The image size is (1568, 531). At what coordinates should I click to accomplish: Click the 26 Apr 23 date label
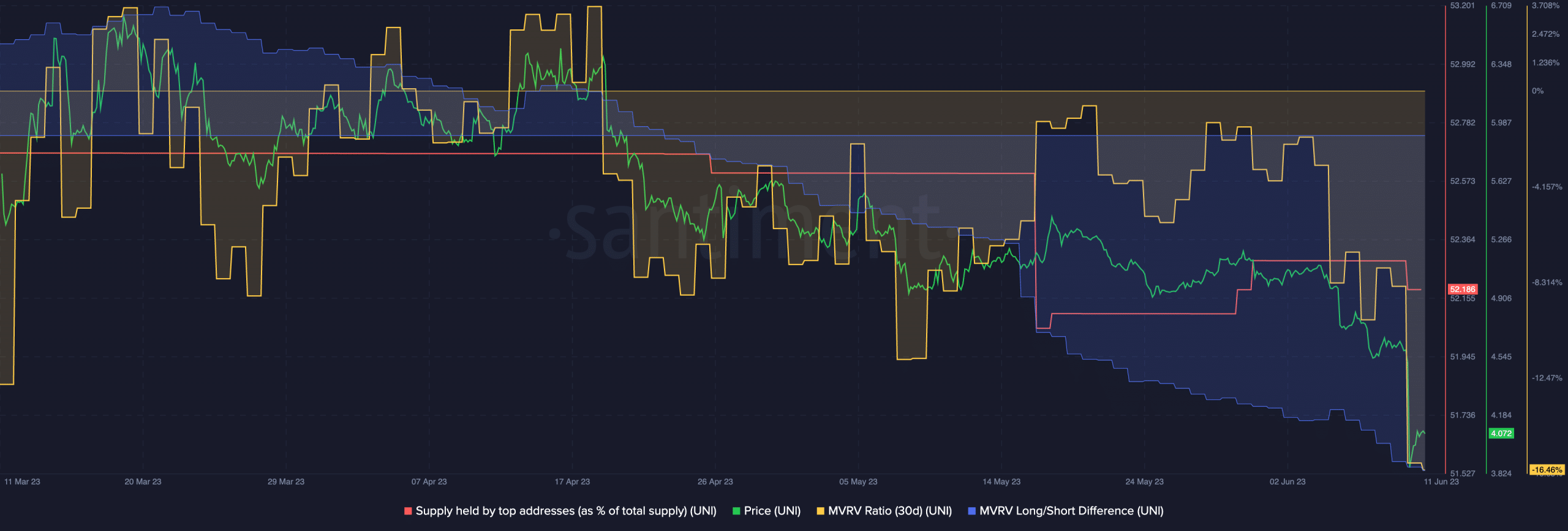[x=715, y=482]
